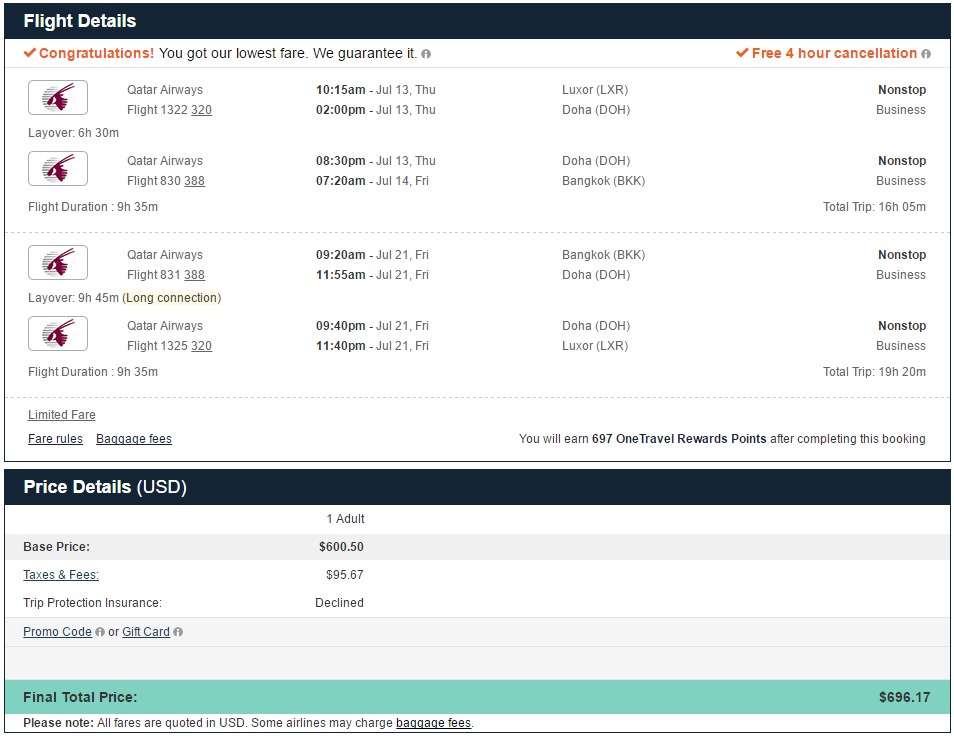Open aircraft 388 link for Flight 831
Viewport: 954px width, 738px height.
click(x=194, y=275)
